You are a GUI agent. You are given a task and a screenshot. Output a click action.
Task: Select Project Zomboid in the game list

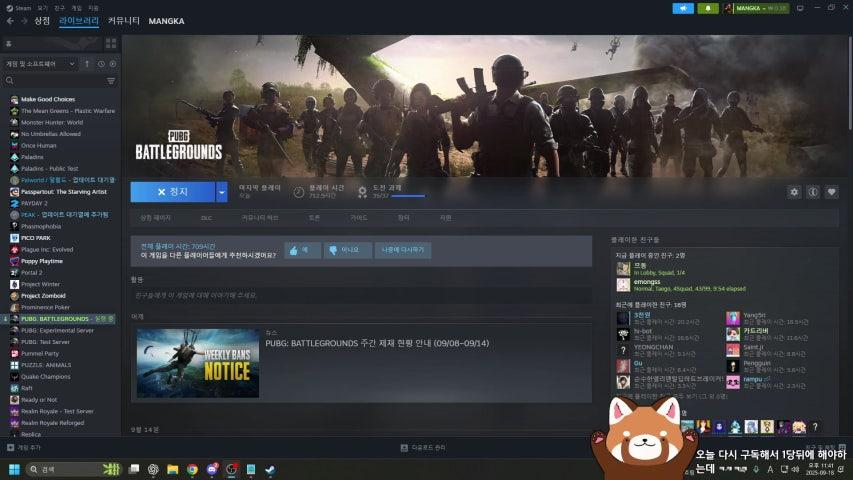coord(43,296)
